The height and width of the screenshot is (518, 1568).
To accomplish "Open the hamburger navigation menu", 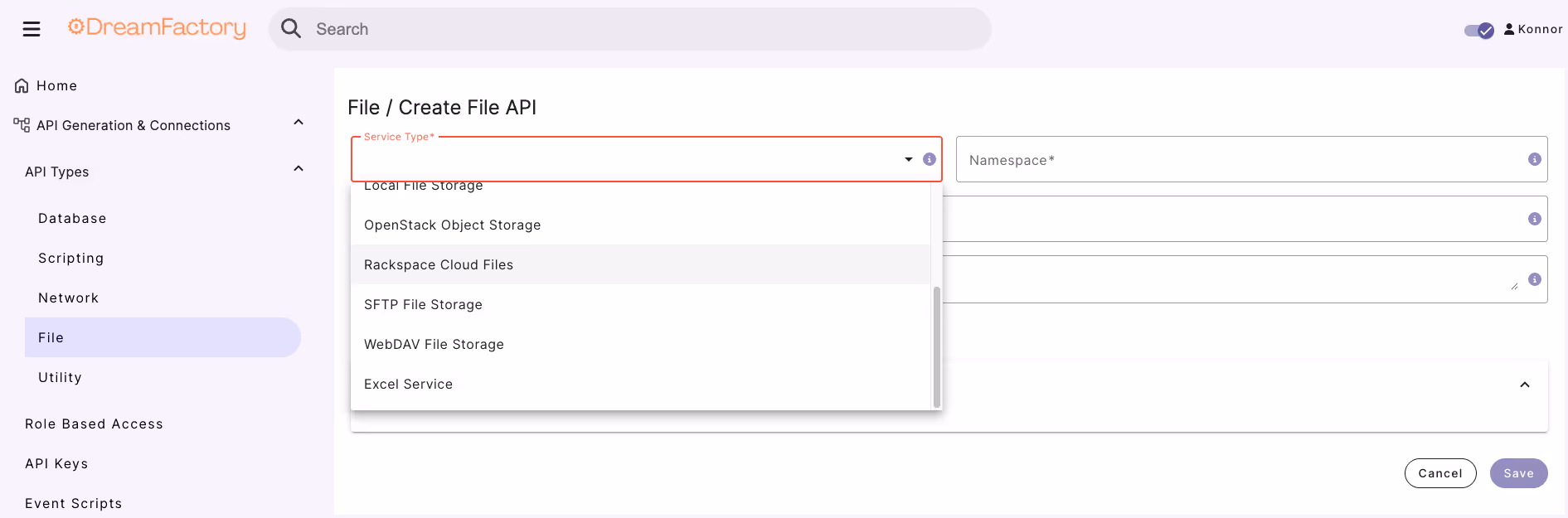I will point(32,29).
